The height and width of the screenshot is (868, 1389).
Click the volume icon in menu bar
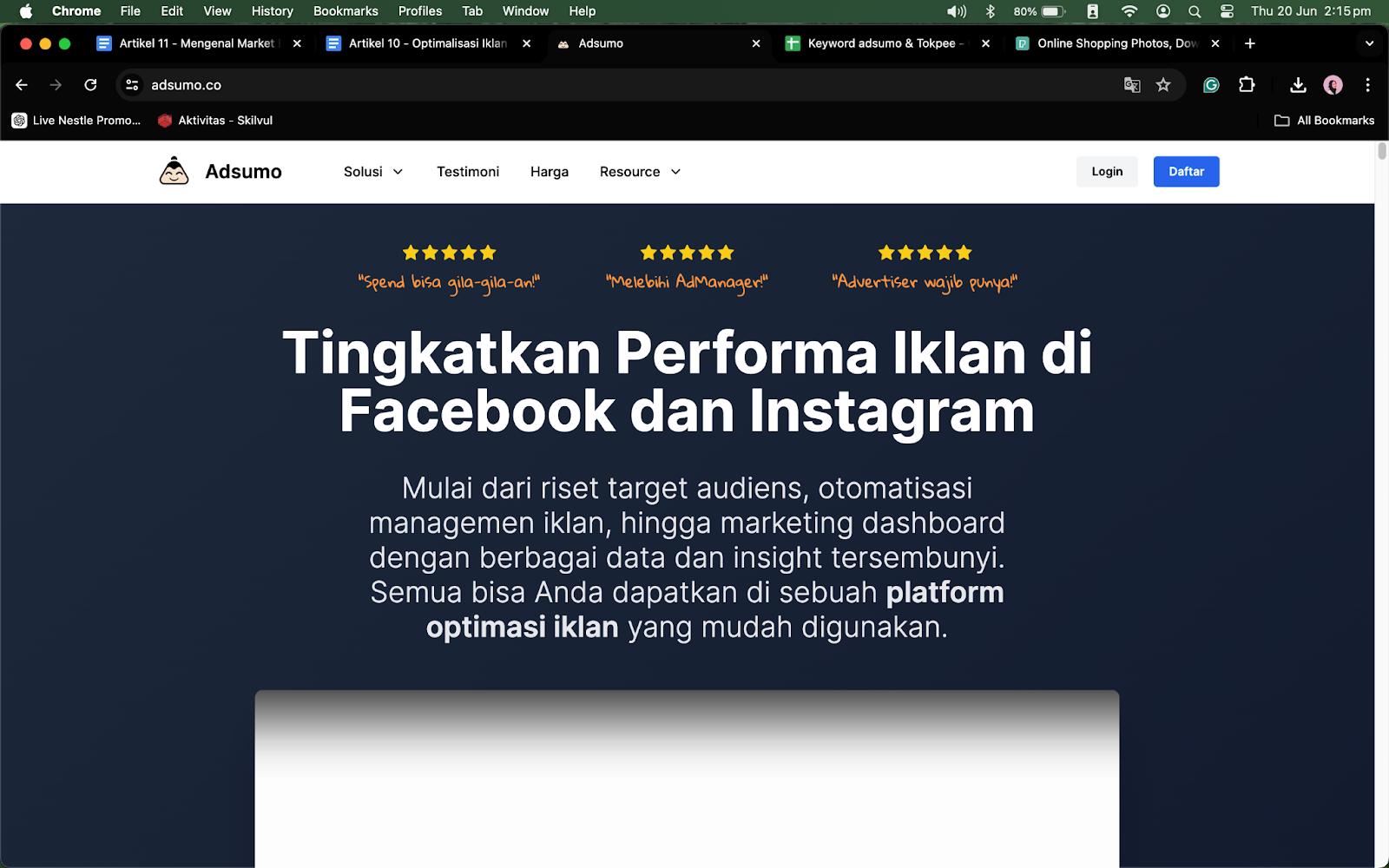(956, 11)
